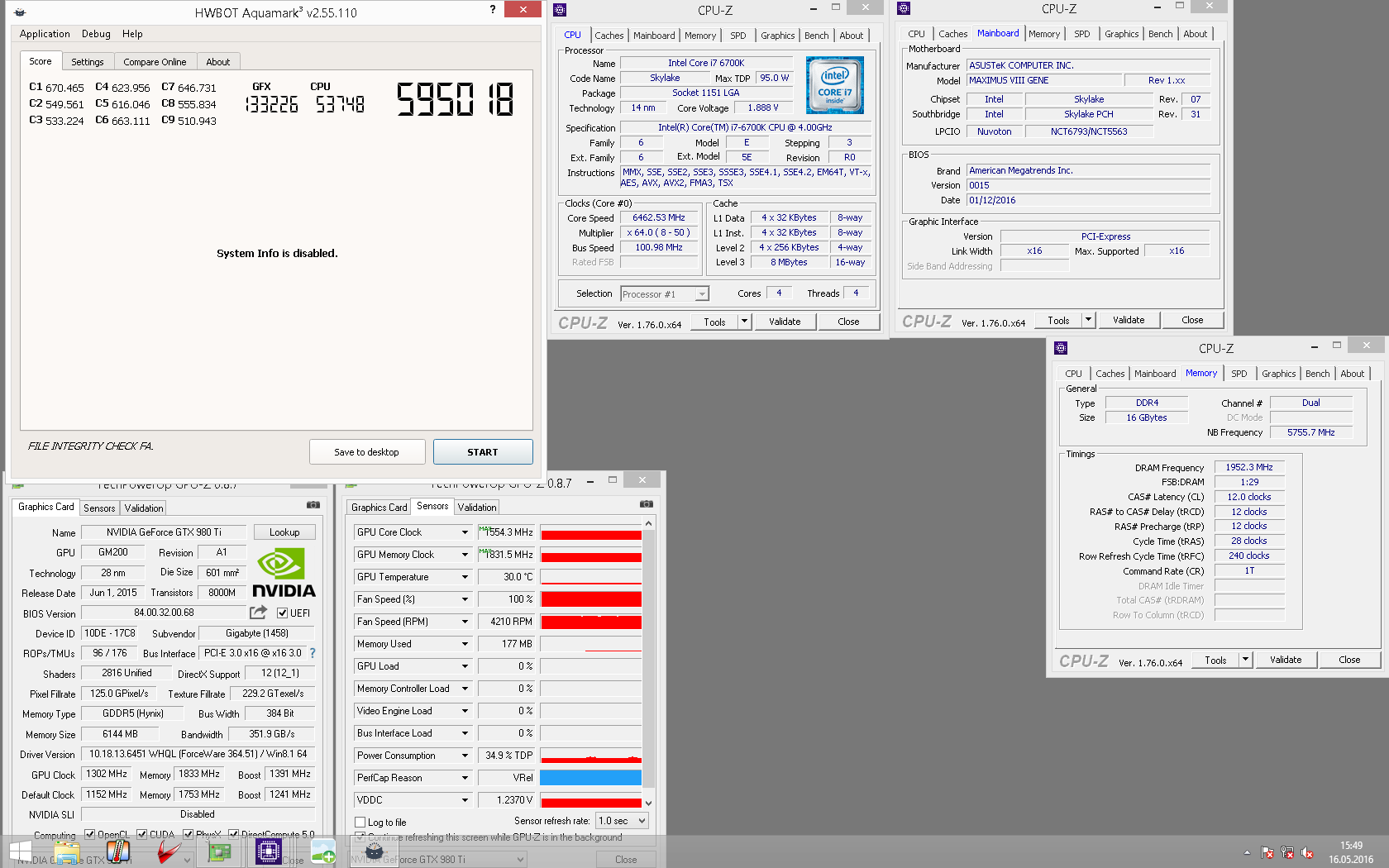Click the Lookup button in GPU-Z
1389x868 pixels.
[284, 532]
